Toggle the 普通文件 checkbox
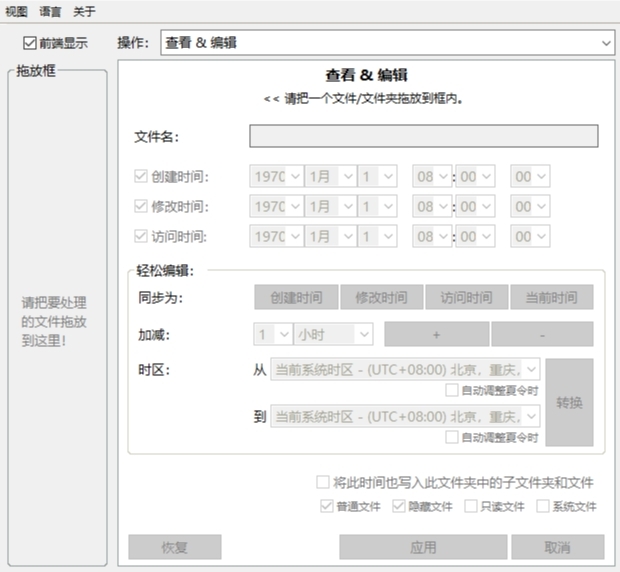This screenshot has height=572, width=620. pos(327,506)
